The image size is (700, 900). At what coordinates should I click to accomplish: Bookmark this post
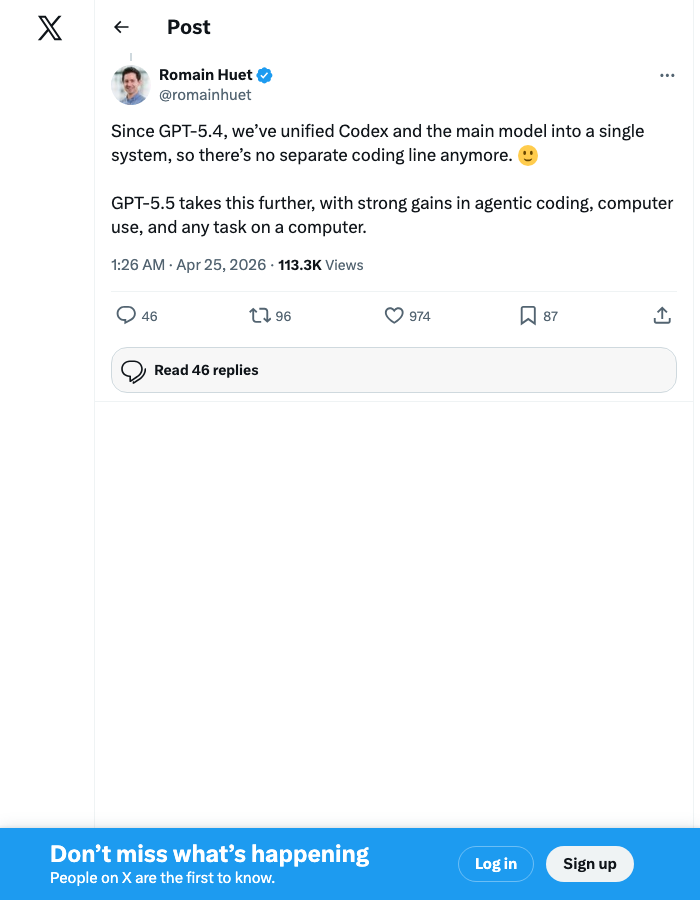pyautogui.click(x=528, y=316)
